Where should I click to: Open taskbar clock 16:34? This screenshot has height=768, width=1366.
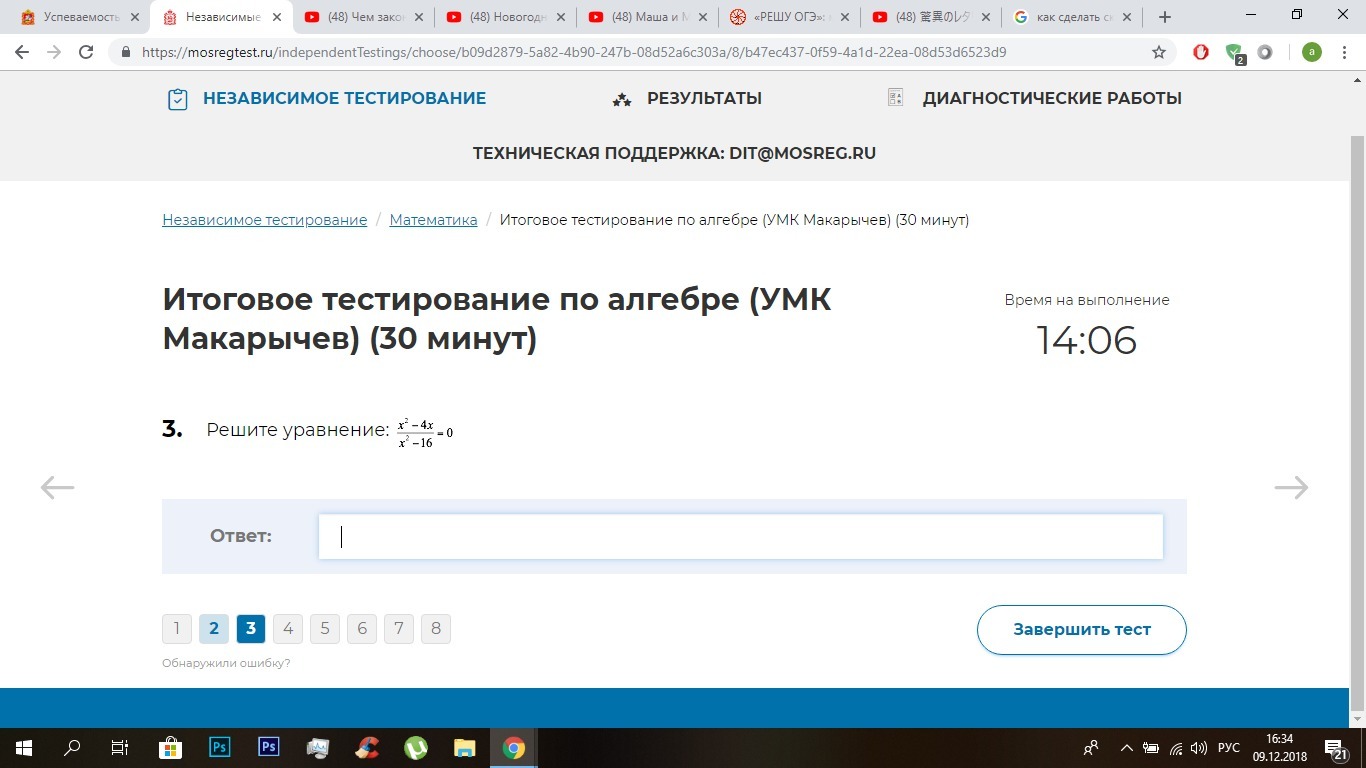click(x=1279, y=748)
